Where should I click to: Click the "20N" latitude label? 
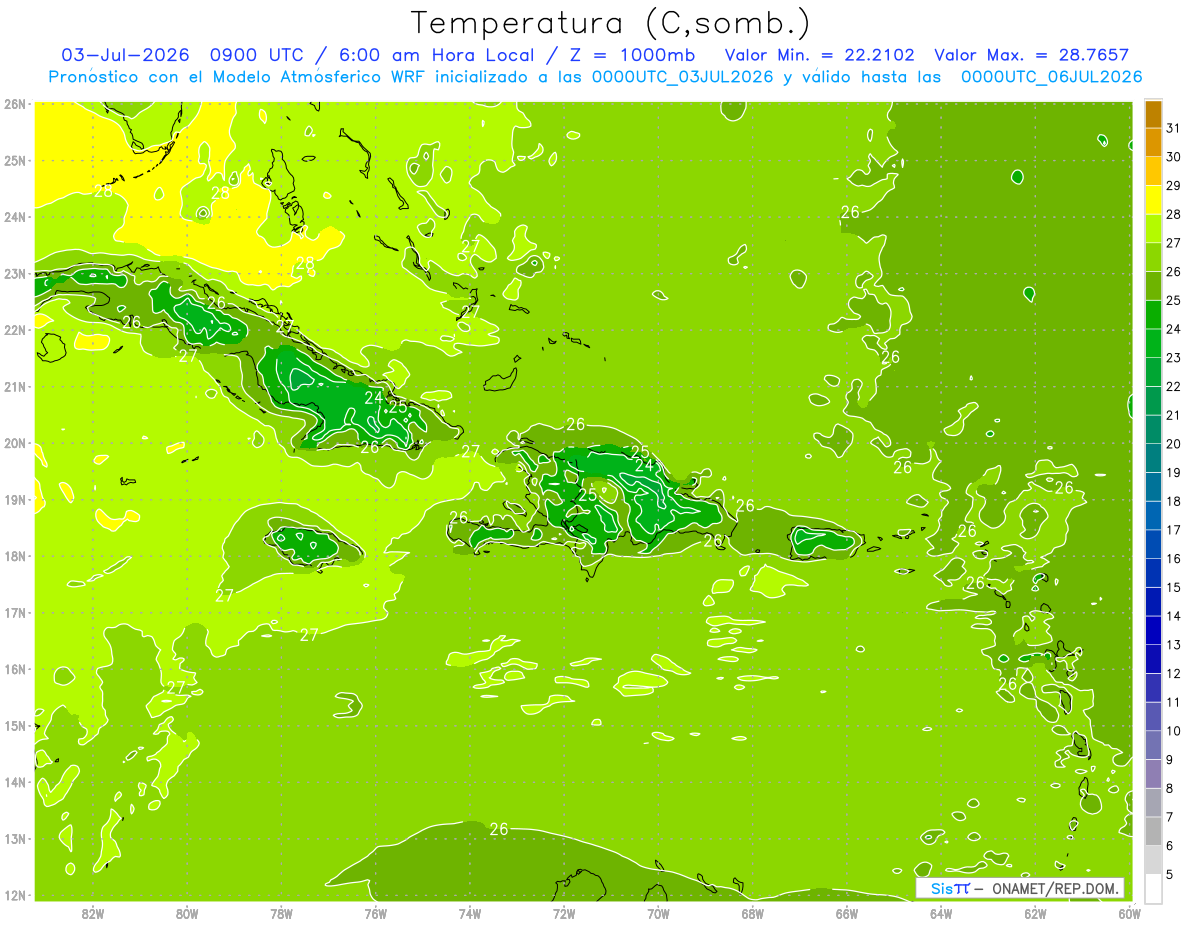pyautogui.click(x=14, y=443)
